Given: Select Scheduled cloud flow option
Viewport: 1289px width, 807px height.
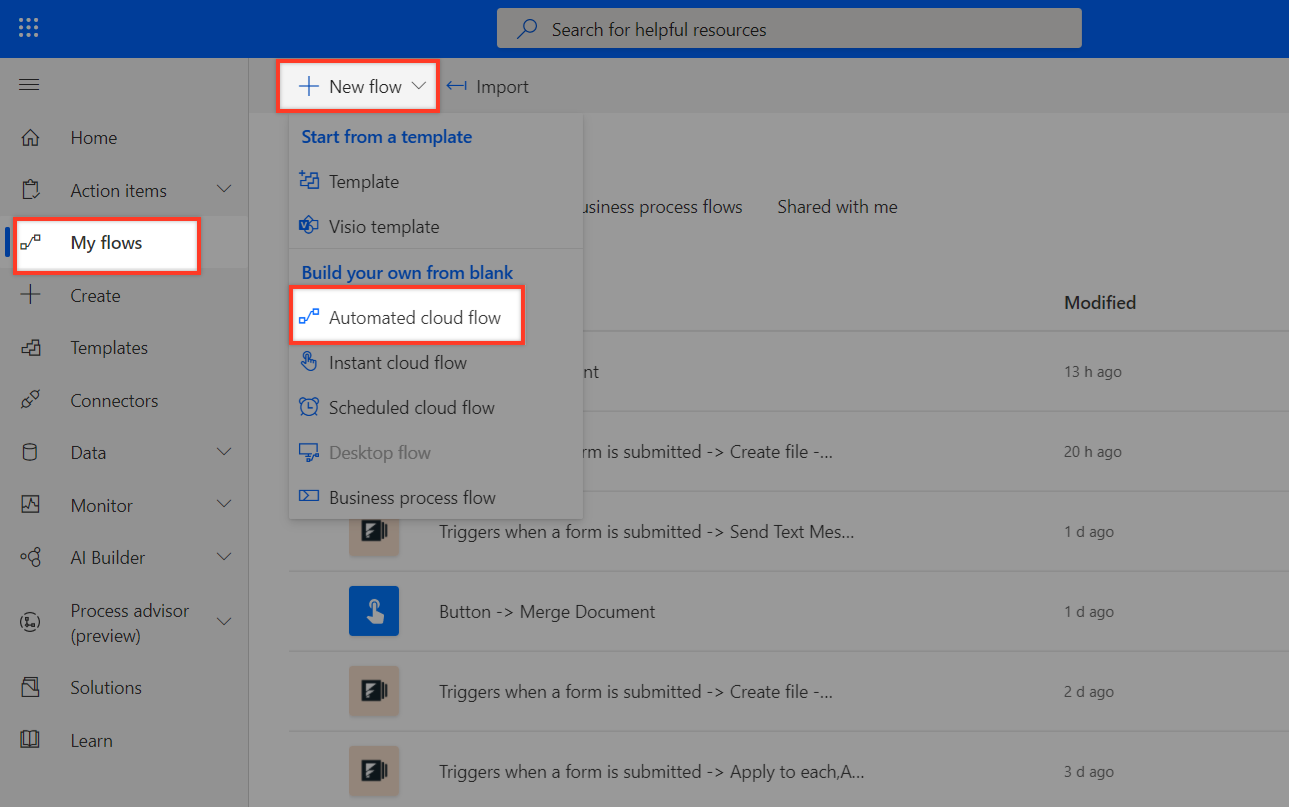Looking at the screenshot, I should pos(410,407).
